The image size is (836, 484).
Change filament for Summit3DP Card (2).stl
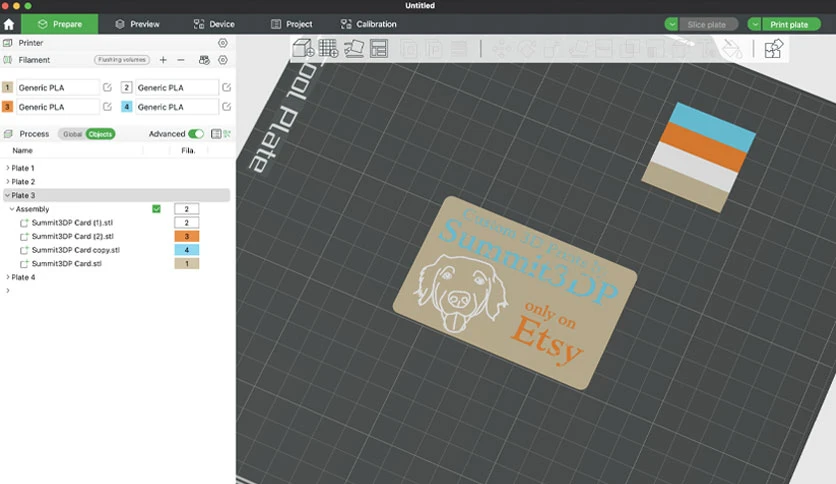coord(187,236)
